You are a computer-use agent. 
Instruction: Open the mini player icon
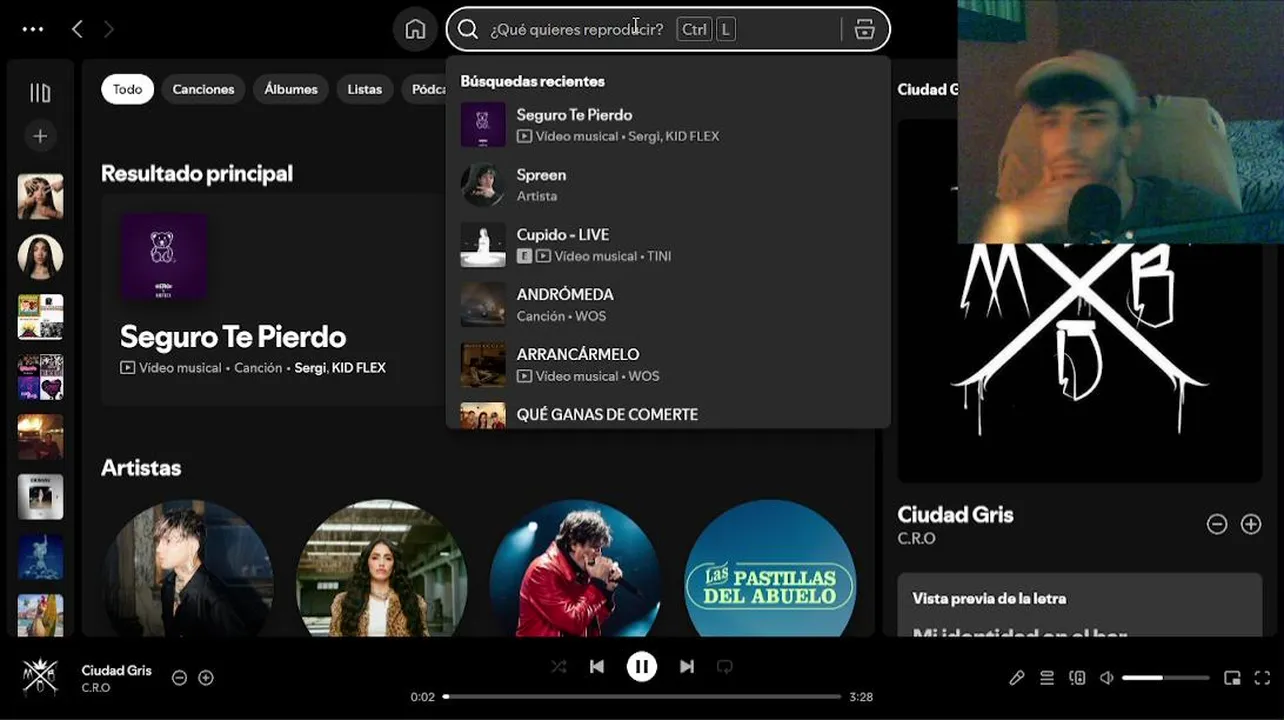tap(1232, 677)
